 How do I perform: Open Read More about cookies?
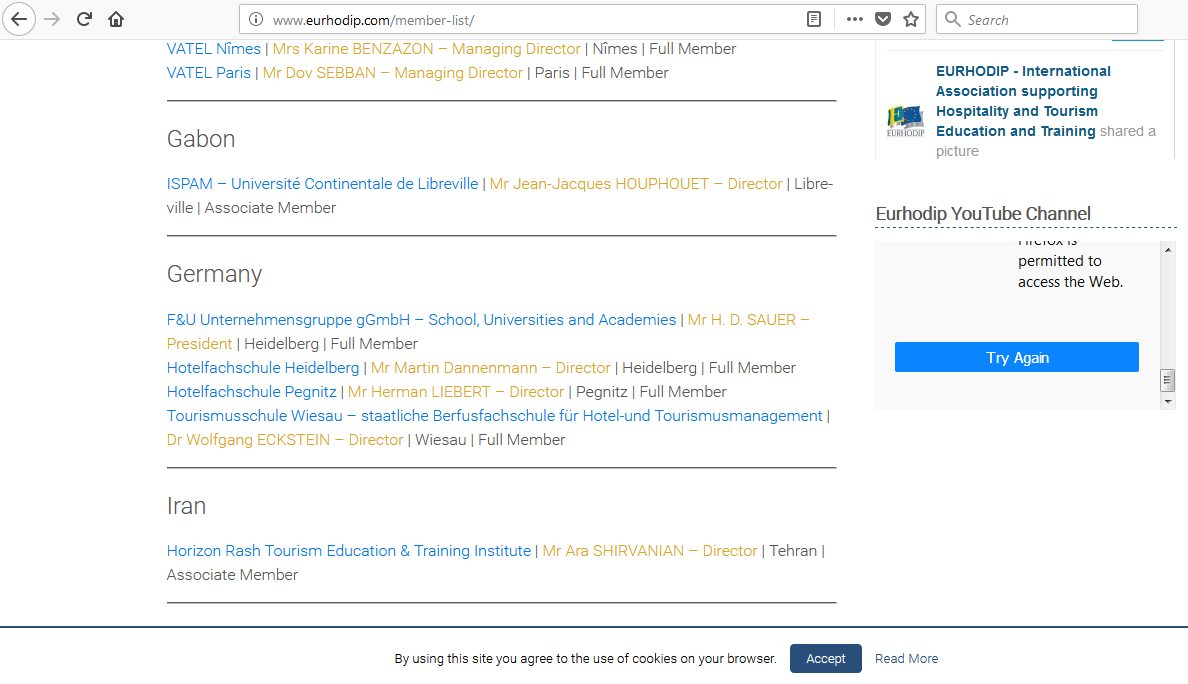907,659
